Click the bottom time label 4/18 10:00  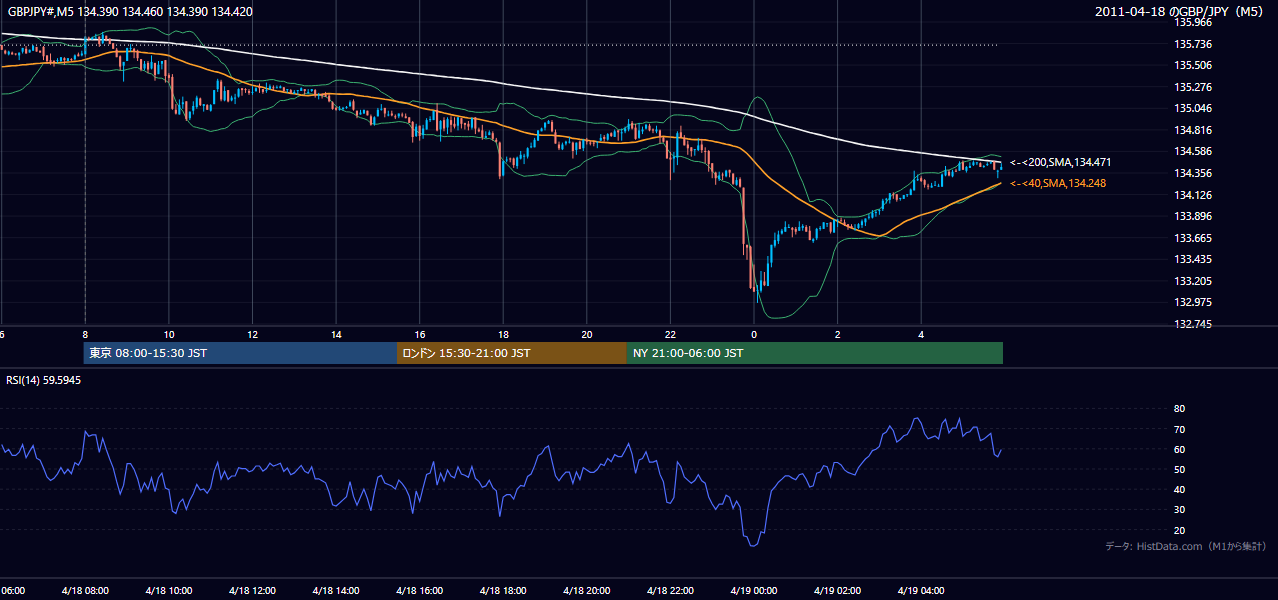(x=168, y=591)
